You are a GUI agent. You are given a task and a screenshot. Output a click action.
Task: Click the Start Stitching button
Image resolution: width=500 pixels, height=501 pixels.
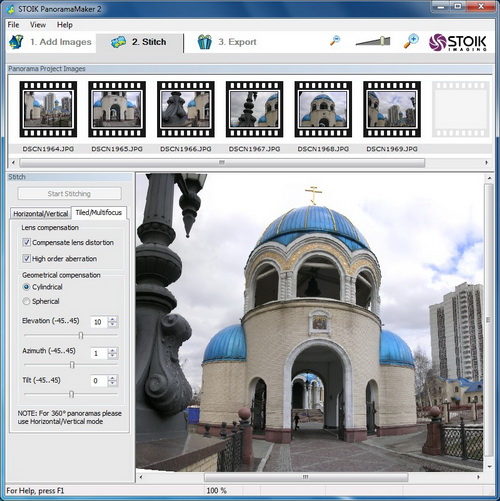[69, 194]
